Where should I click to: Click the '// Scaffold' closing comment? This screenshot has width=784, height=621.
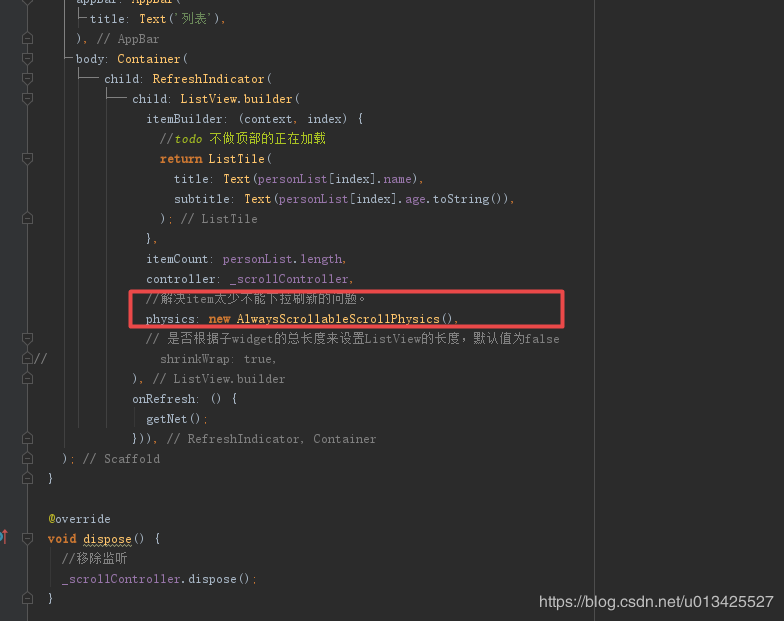122,459
